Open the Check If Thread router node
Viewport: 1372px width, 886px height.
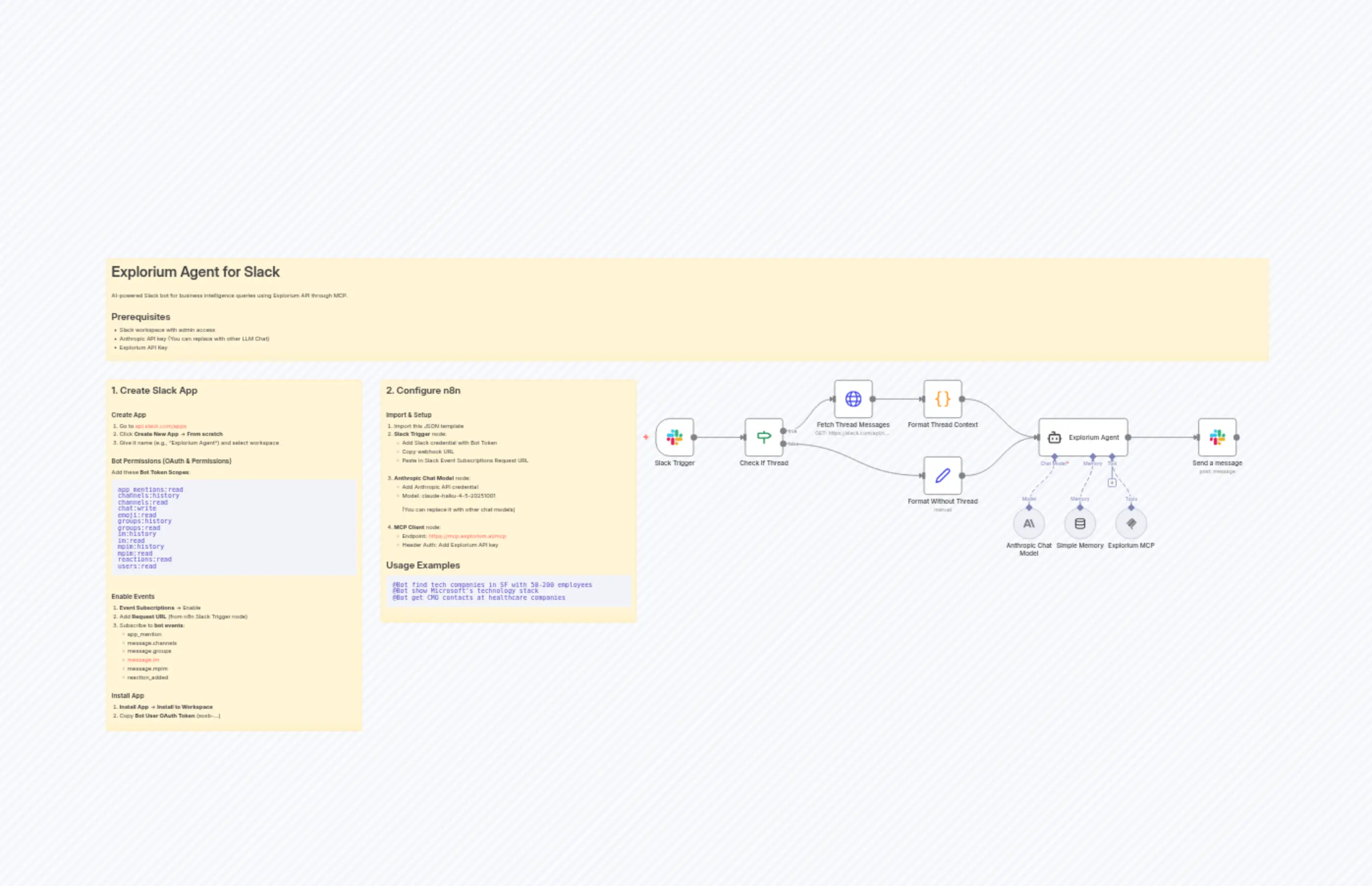pyautogui.click(x=764, y=437)
